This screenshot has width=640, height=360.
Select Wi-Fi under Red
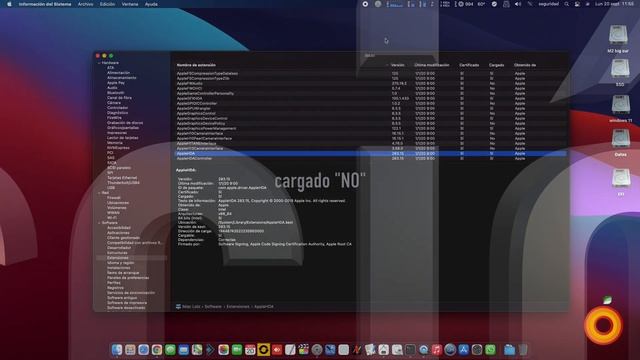click(x=112, y=218)
